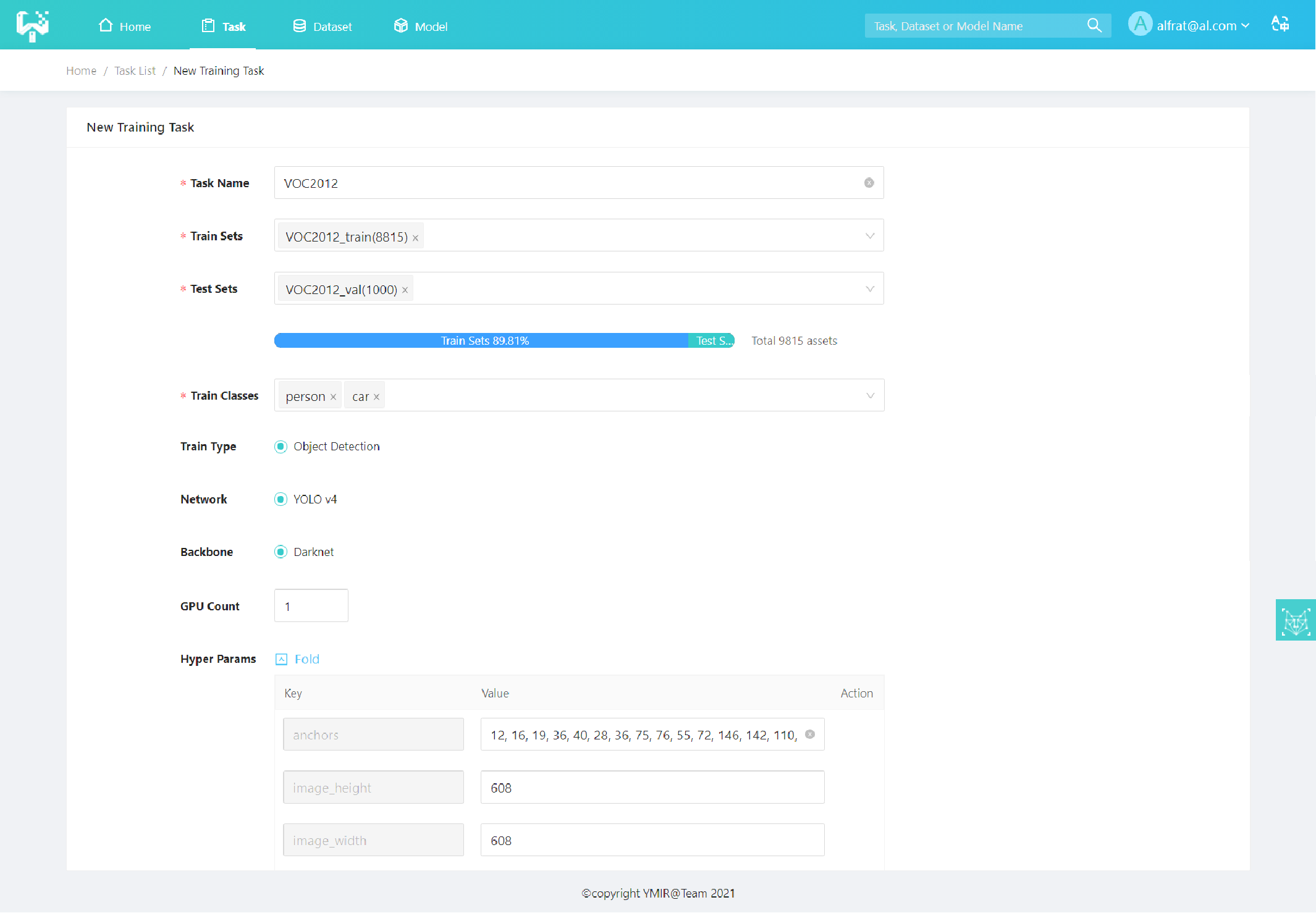Screen dimensions: 1316x913
Task: Click the YMIR logo icon
Action: [x=33, y=25]
